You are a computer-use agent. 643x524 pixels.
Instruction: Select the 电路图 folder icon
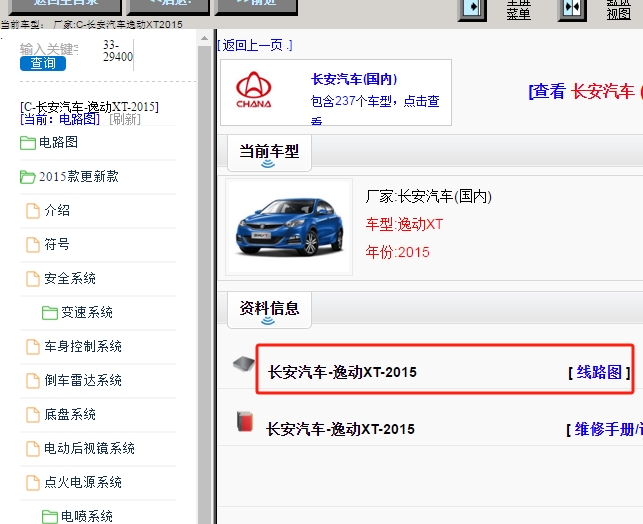click(x=28, y=143)
